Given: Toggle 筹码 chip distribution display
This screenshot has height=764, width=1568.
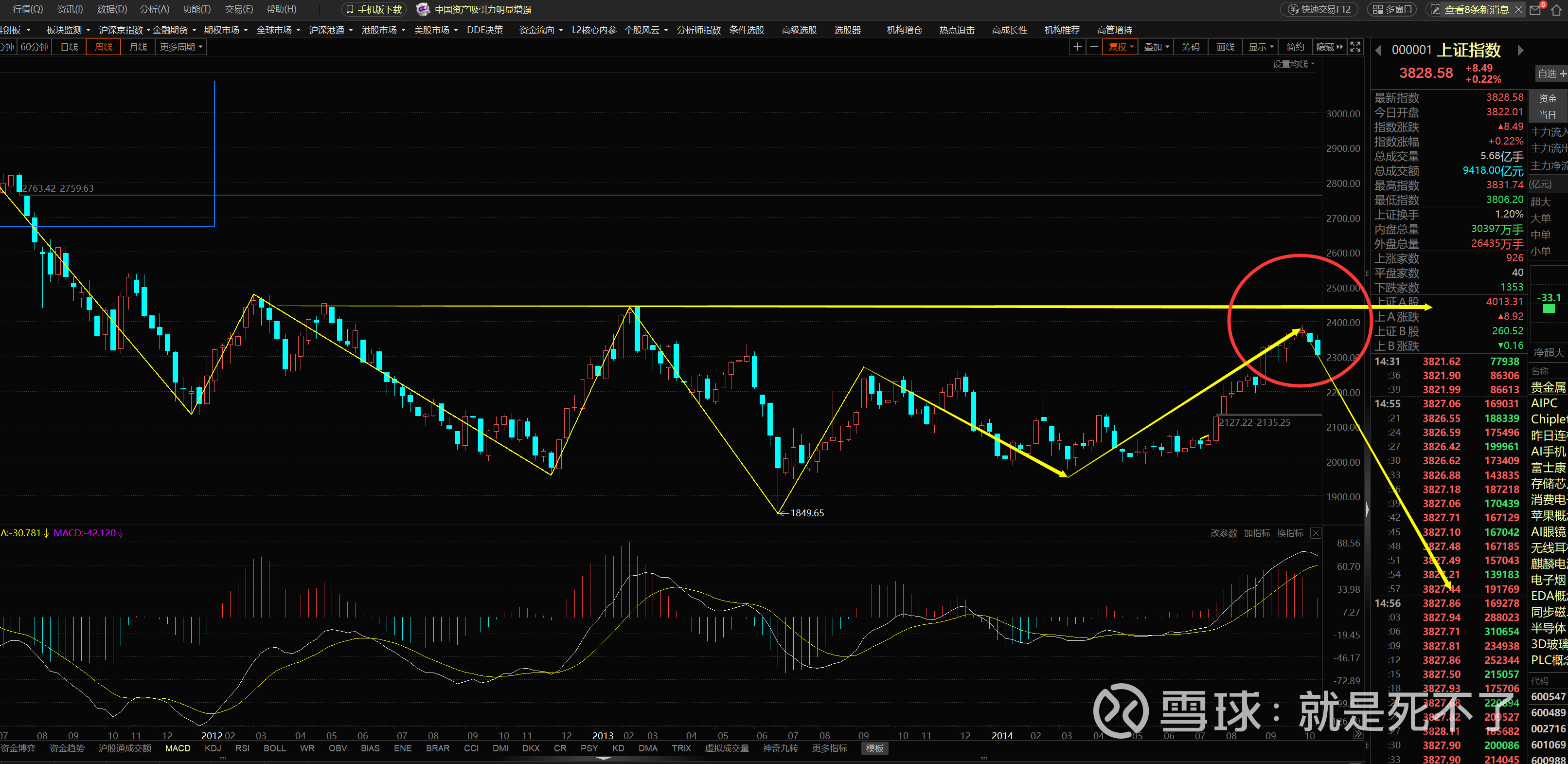Looking at the screenshot, I should click(x=1191, y=47).
